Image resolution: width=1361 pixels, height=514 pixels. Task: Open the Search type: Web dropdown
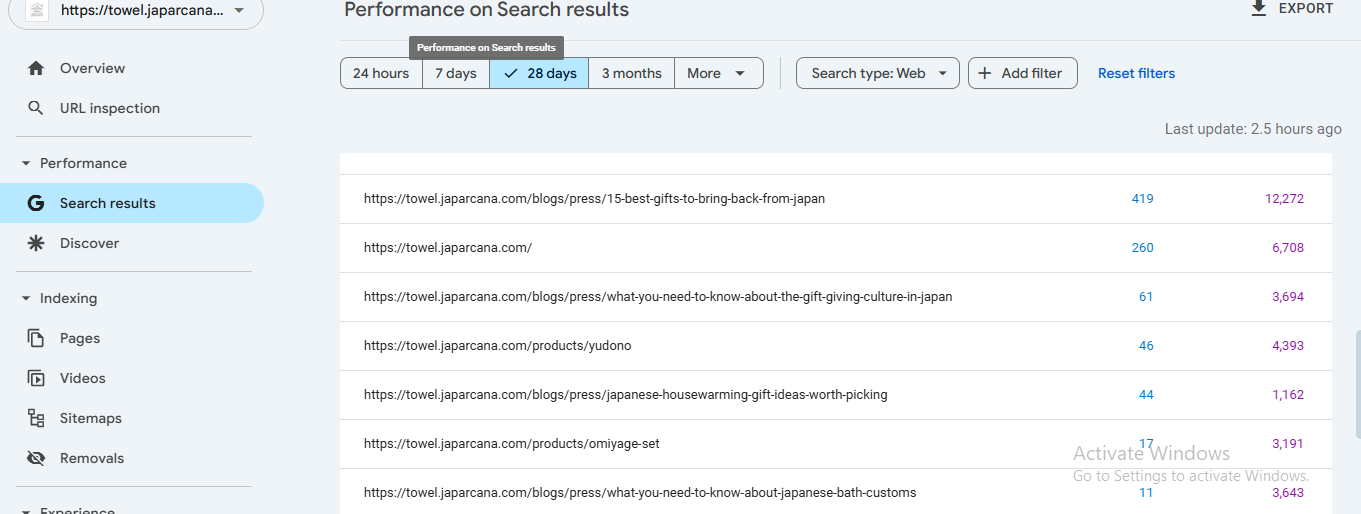(x=878, y=73)
